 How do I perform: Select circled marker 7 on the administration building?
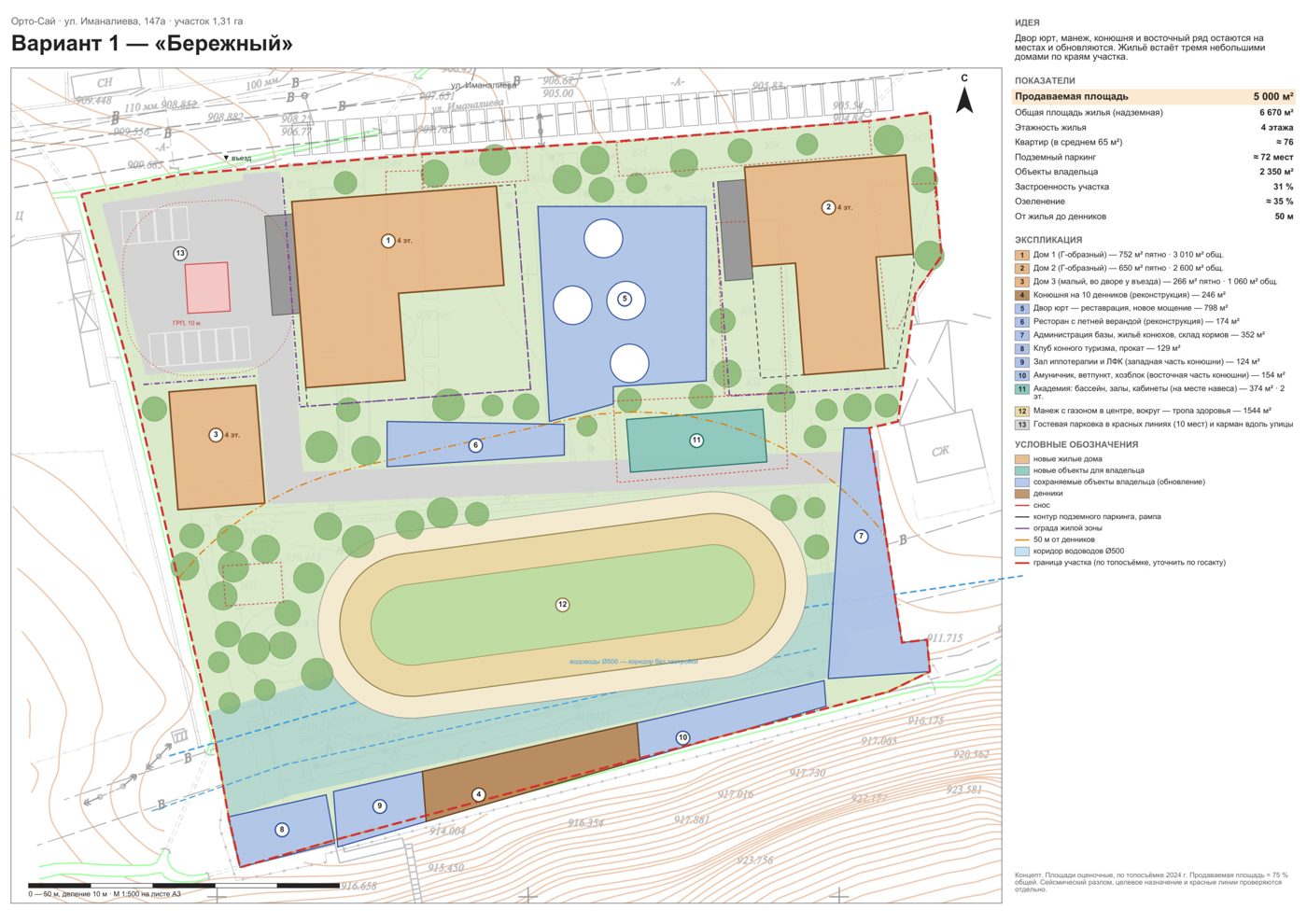point(861,537)
